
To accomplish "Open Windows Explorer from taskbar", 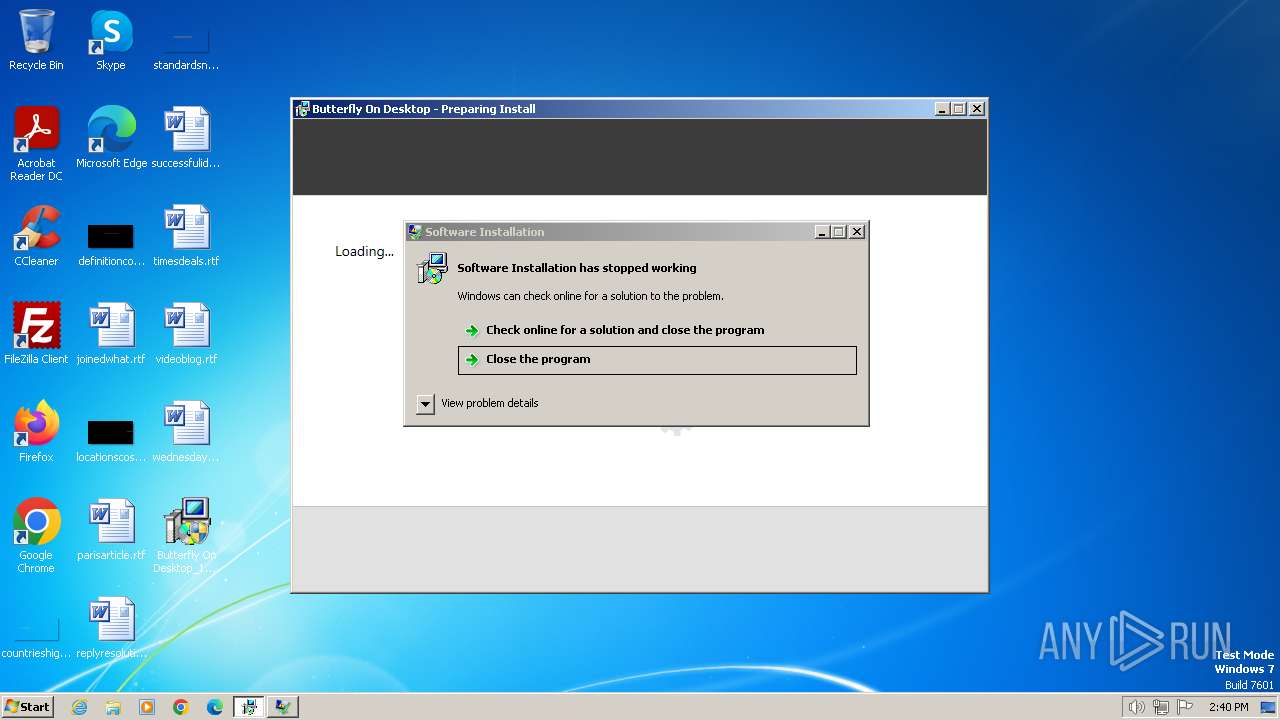I will click(113, 707).
